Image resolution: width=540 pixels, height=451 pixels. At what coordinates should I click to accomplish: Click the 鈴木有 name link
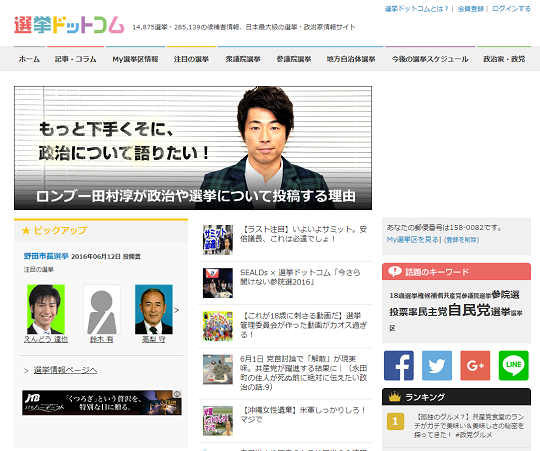(x=102, y=339)
